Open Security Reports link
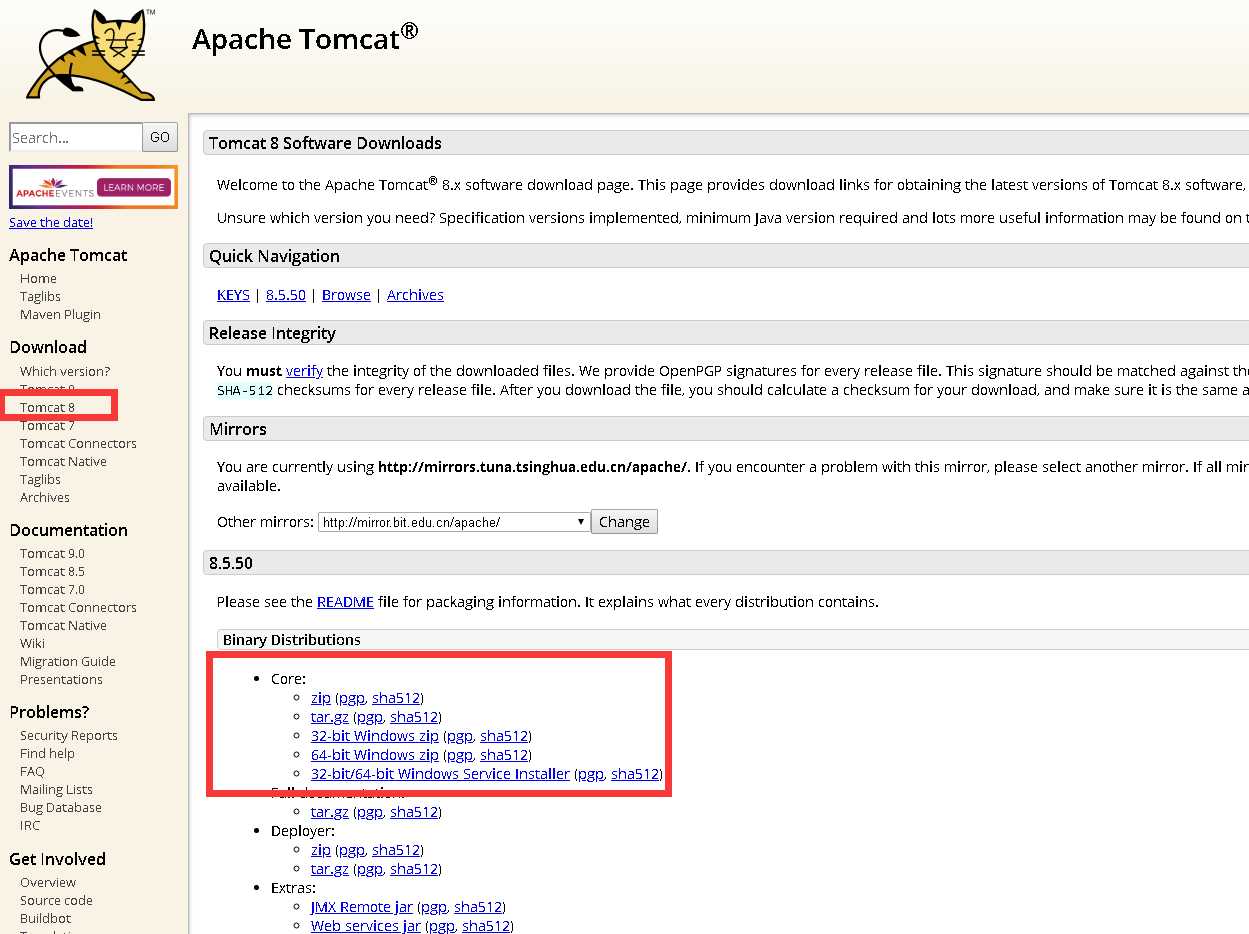The width and height of the screenshot is (1249, 934). [69, 735]
